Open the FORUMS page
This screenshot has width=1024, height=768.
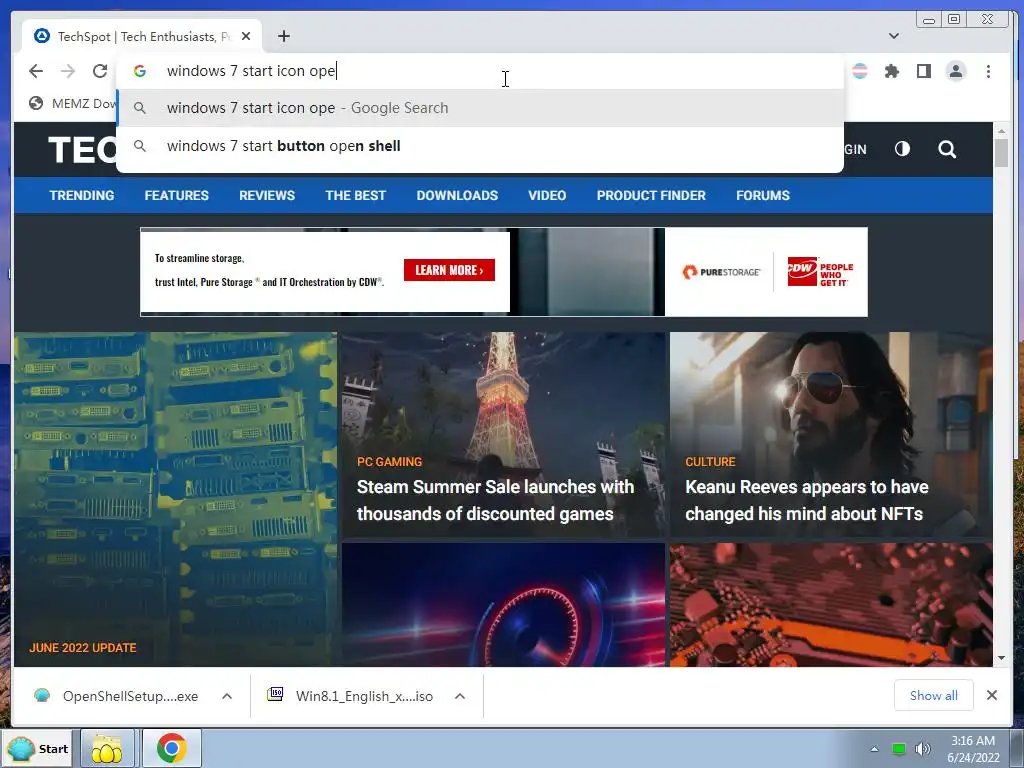763,195
